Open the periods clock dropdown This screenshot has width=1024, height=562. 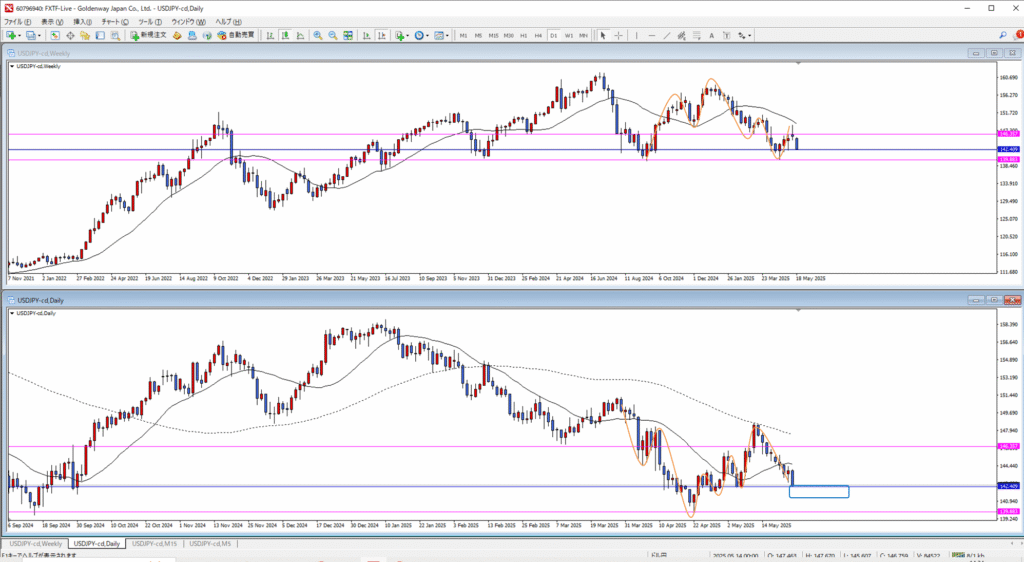pos(421,35)
